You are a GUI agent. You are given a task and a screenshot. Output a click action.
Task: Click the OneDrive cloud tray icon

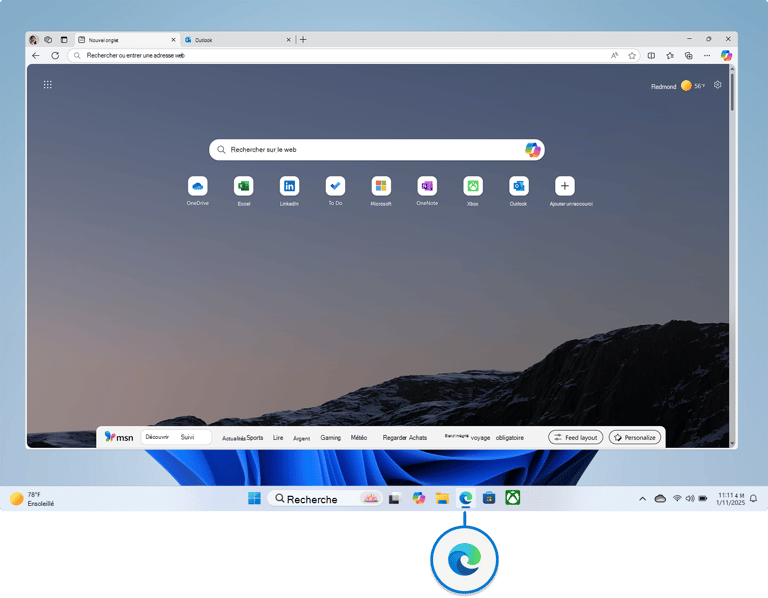tap(660, 499)
